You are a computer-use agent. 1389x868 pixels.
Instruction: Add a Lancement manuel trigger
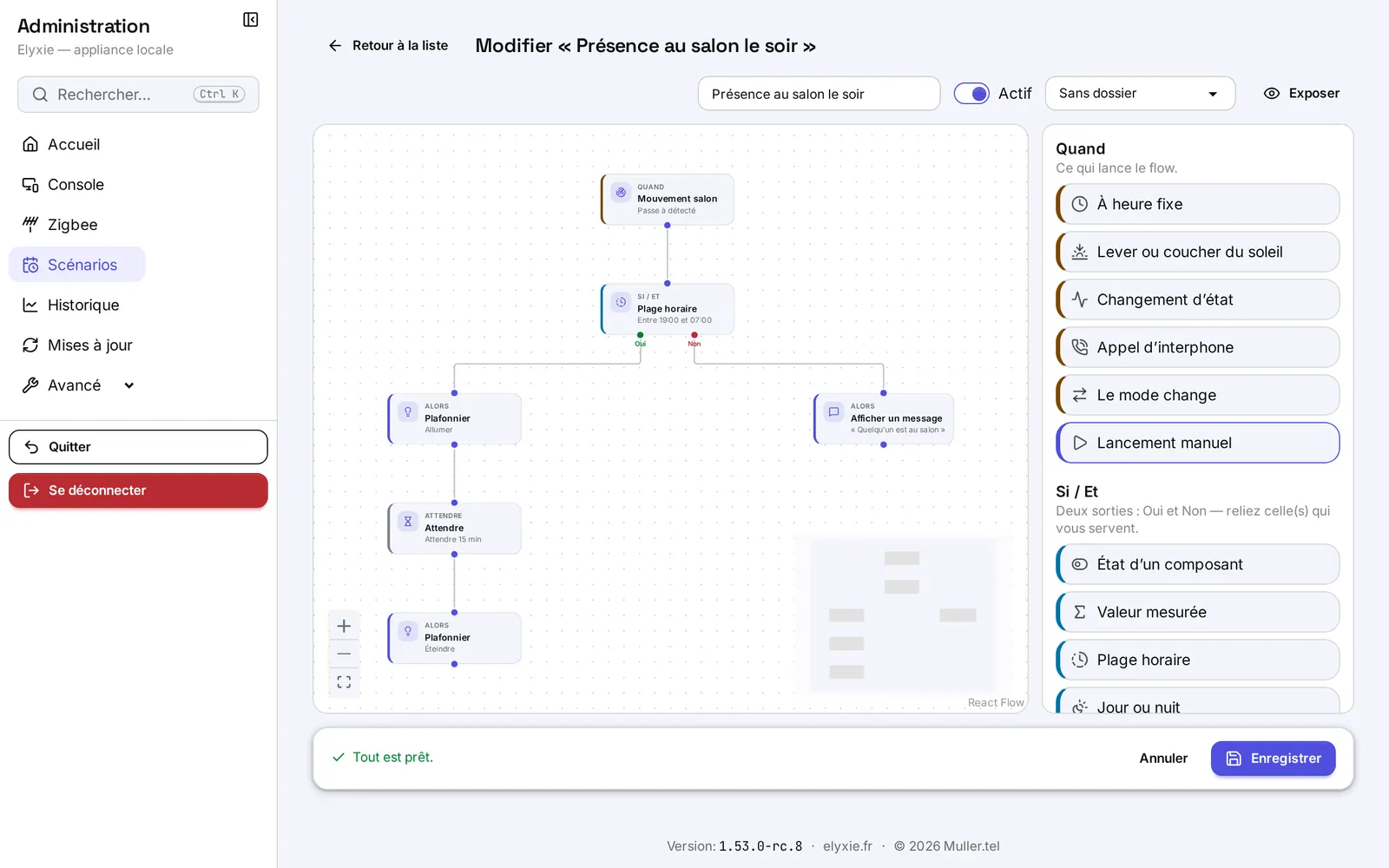click(x=1198, y=443)
